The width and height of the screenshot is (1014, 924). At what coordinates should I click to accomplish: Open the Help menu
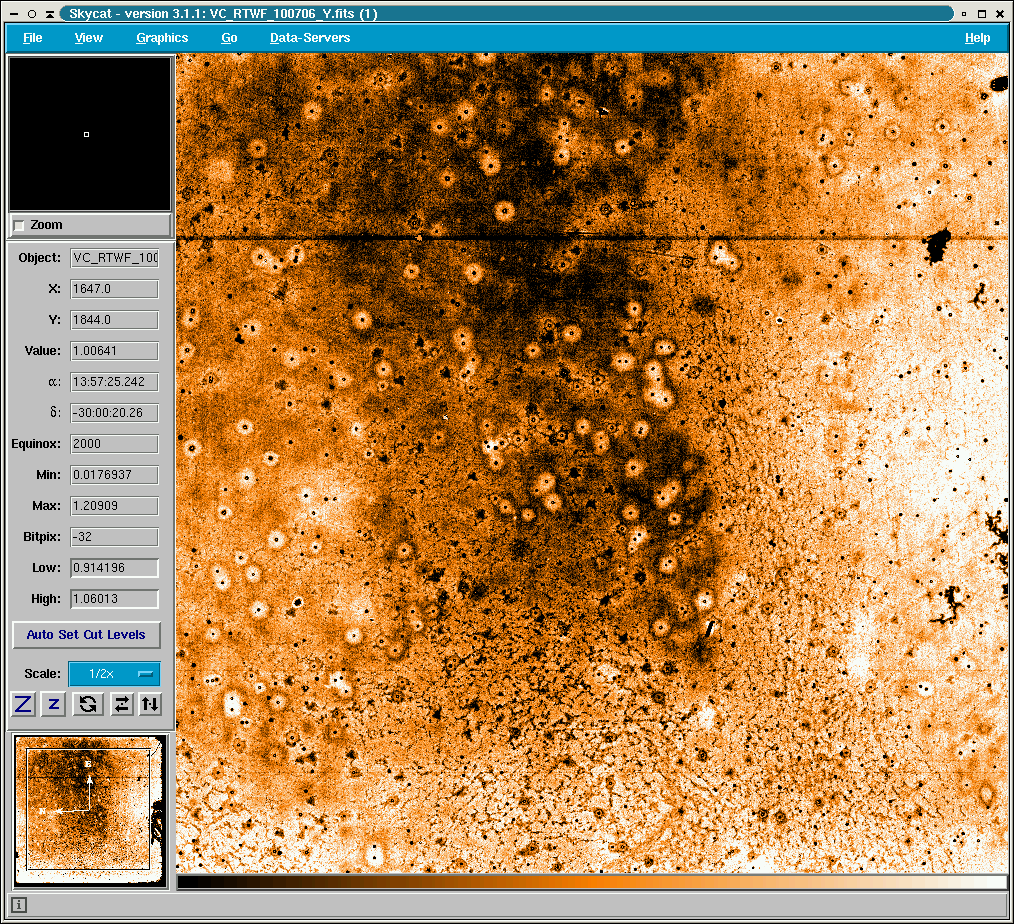(977, 38)
